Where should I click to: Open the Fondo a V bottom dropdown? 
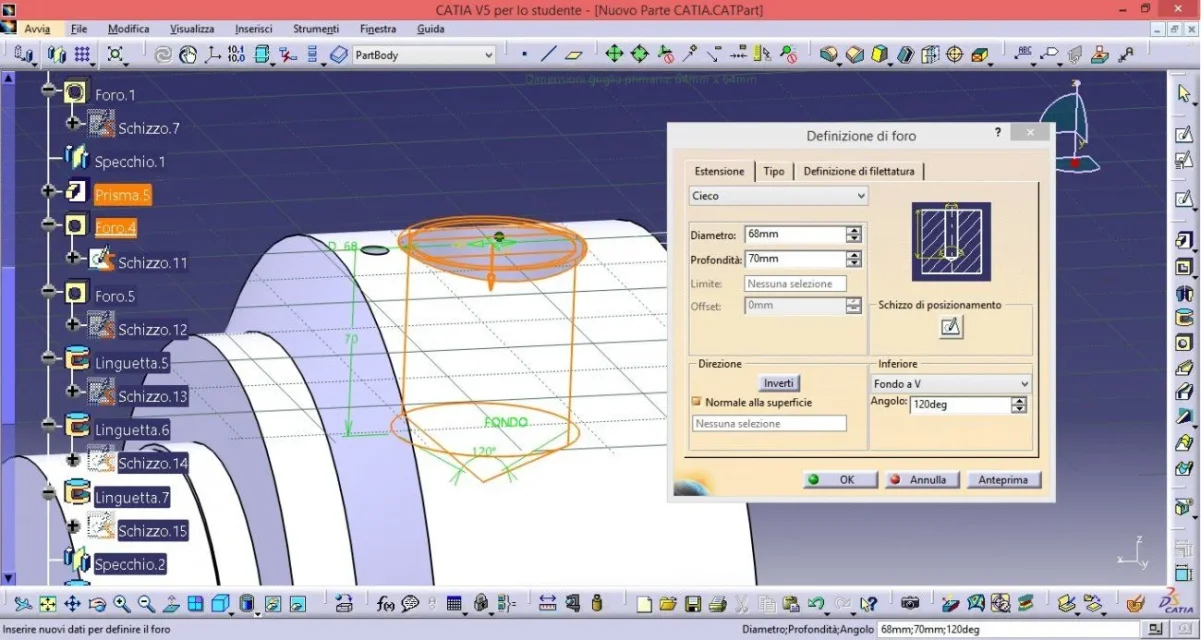tap(951, 384)
